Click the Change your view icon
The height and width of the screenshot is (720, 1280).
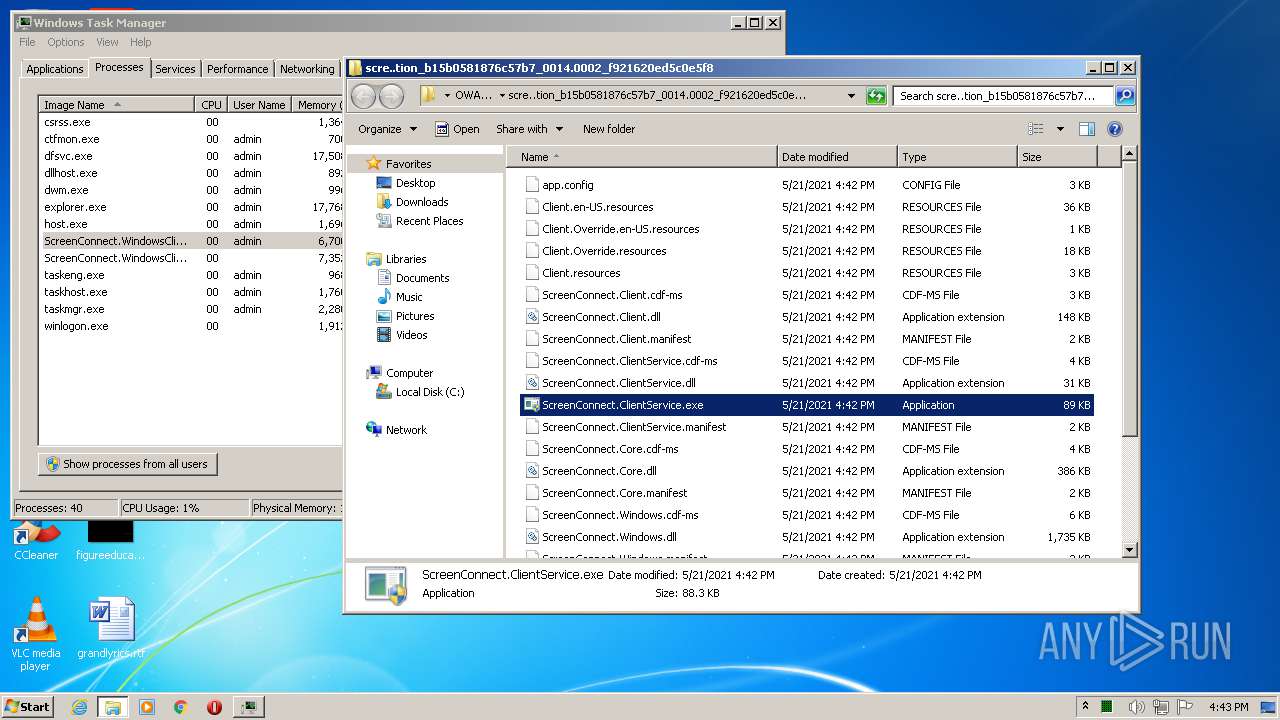[1036, 129]
